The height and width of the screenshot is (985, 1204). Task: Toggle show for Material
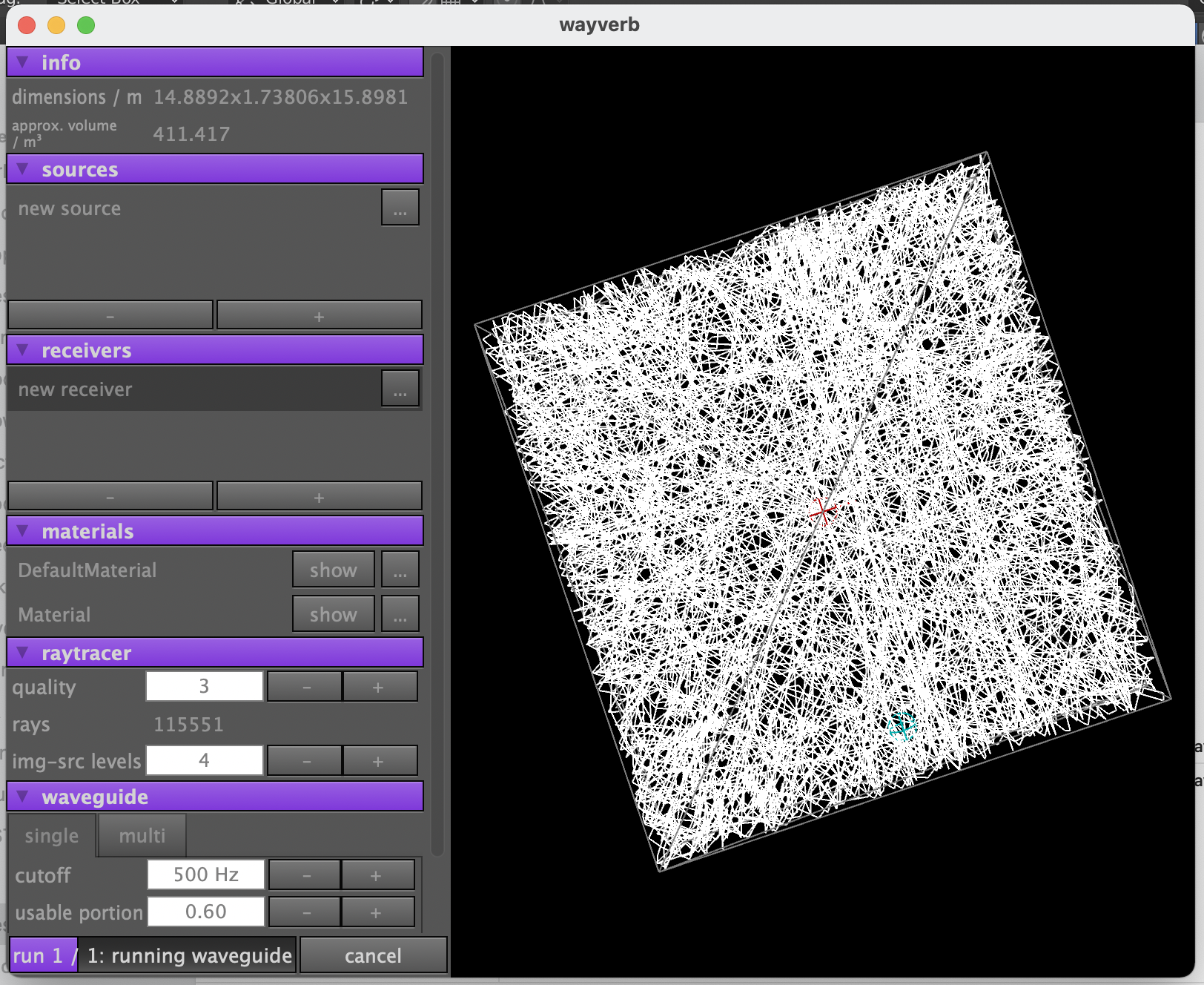(333, 614)
